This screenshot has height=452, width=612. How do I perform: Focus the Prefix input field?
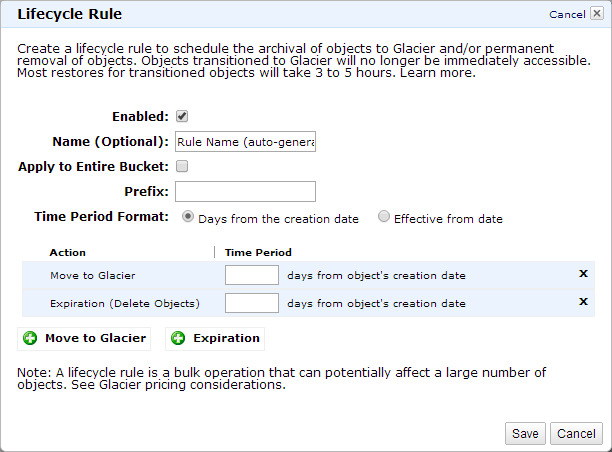[245, 191]
